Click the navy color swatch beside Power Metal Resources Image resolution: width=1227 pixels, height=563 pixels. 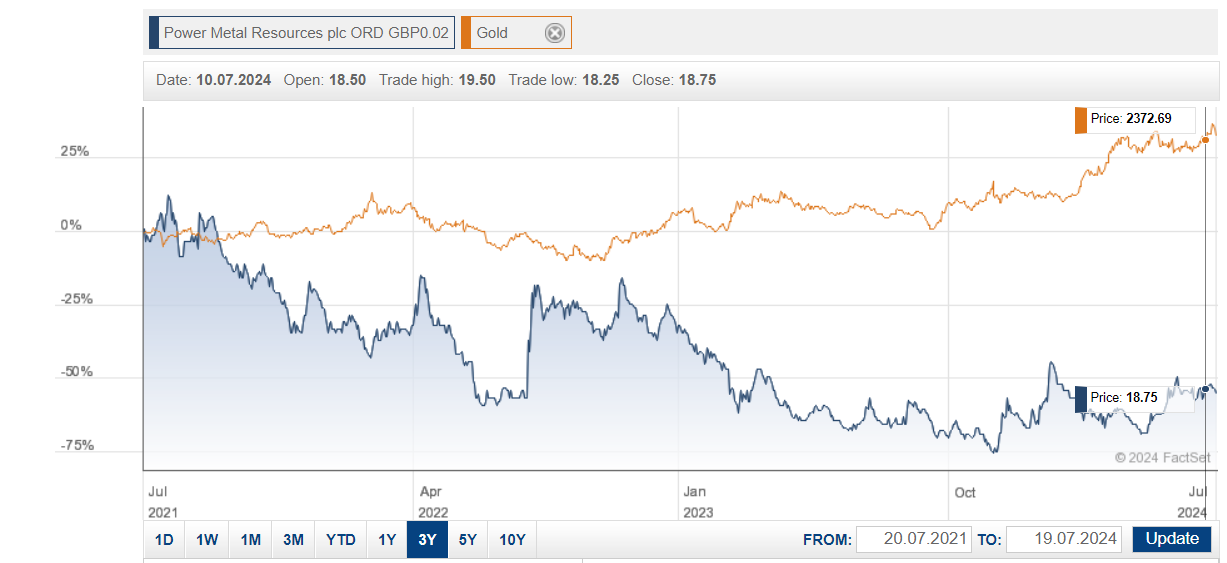point(154,33)
